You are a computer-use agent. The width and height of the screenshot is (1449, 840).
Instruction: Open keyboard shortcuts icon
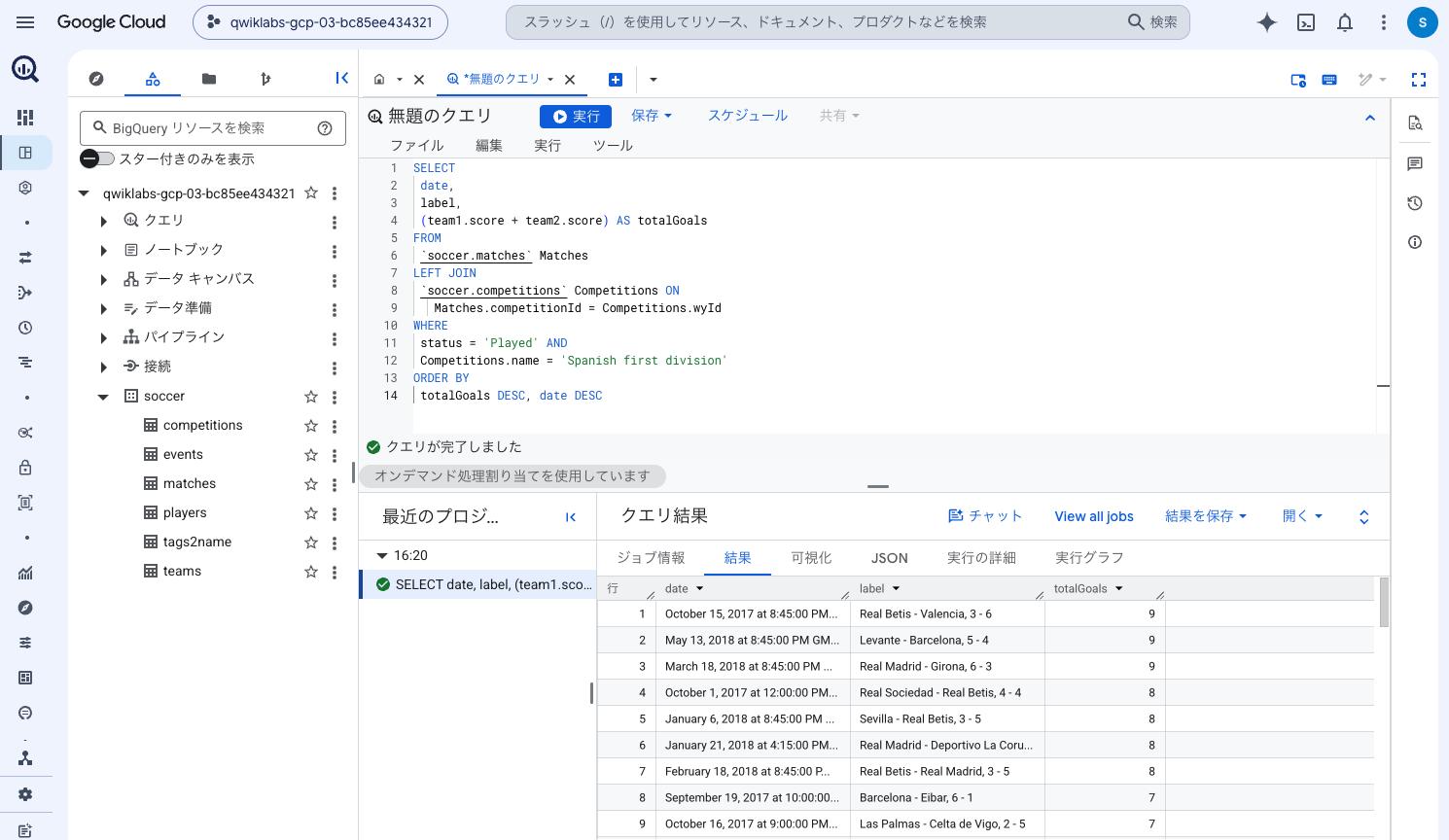1329,80
